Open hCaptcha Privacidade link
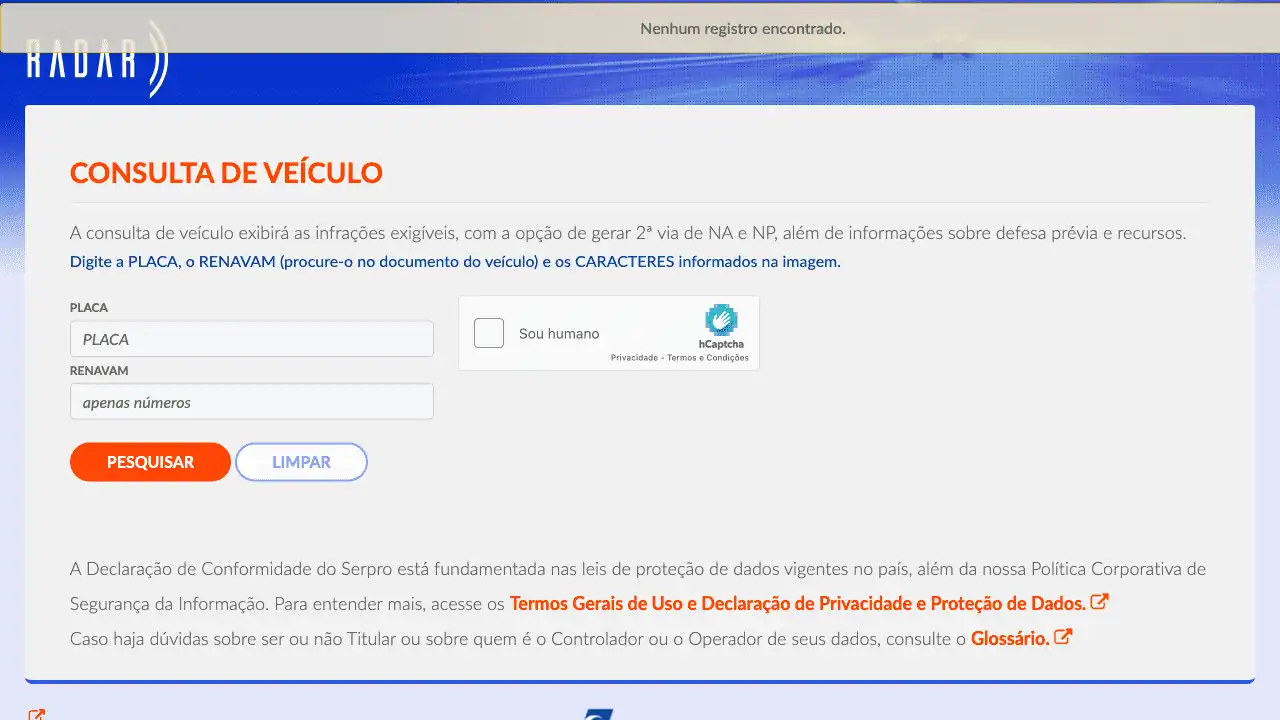1280x720 pixels. pos(634,358)
